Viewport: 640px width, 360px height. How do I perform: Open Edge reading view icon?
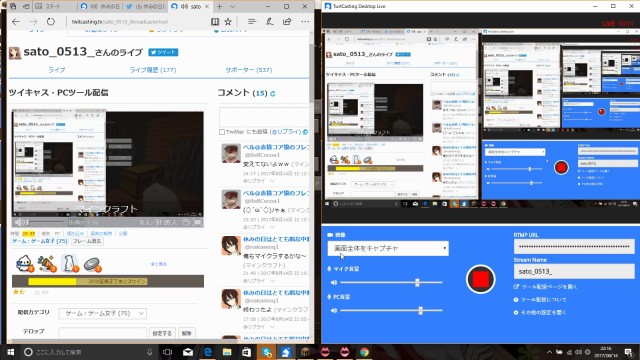point(215,22)
